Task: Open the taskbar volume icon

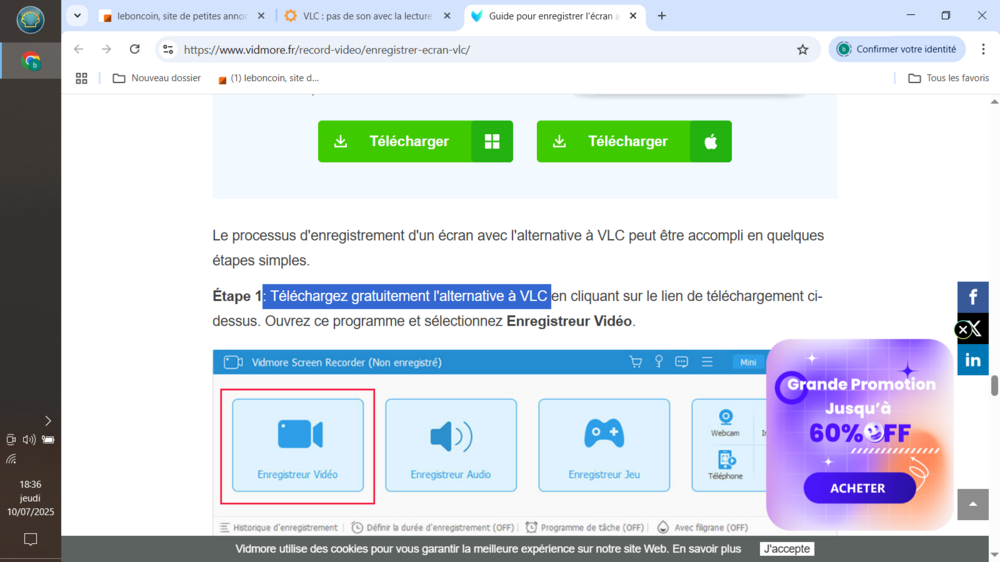Action: 29,440
